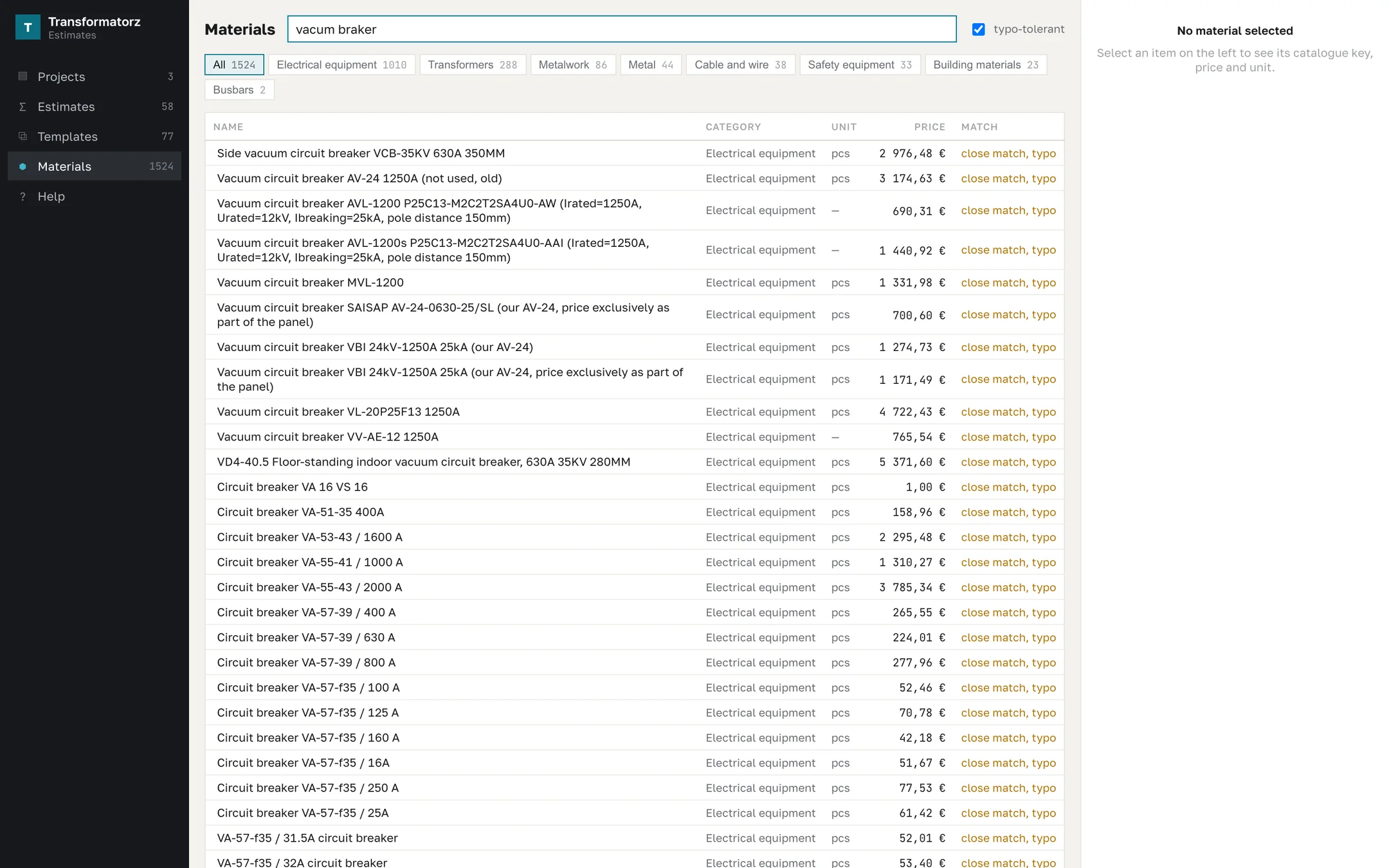
Task: Select Circuit breaker VA-57-f35 / 16A row
Action: (x=634, y=763)
